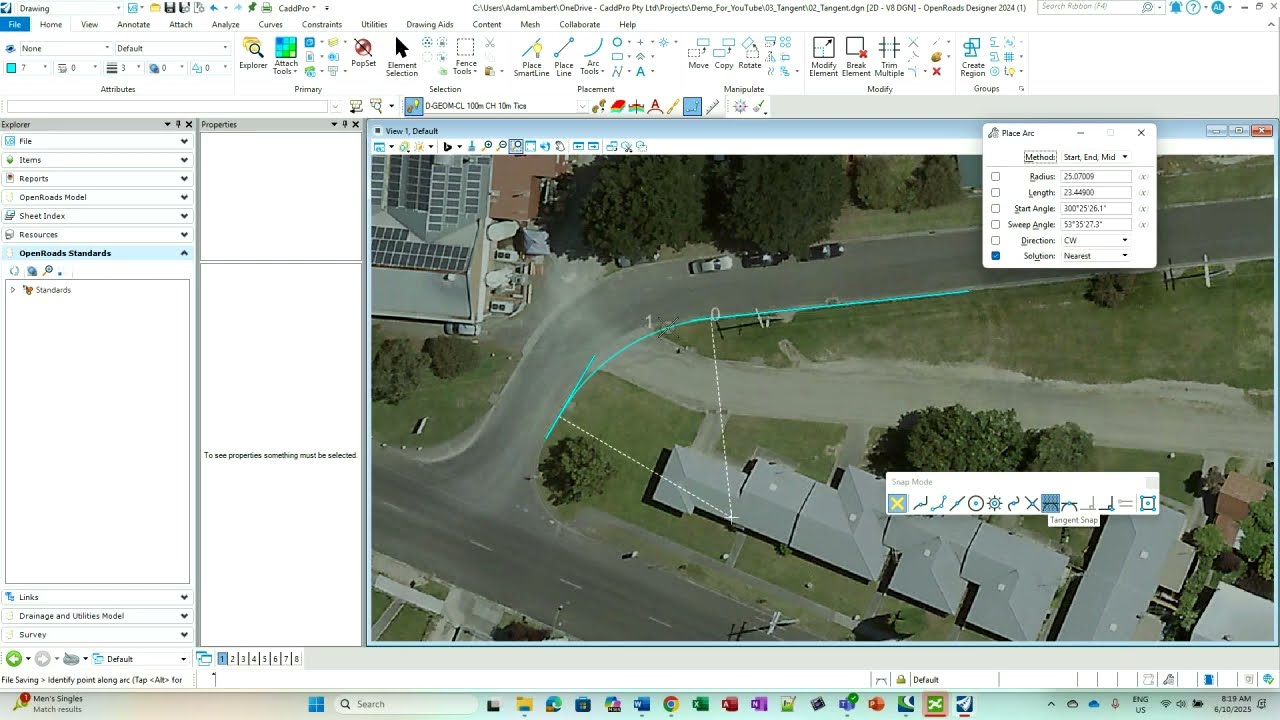Image resolution: width=1280 pixels, height=720 pixels.
Task: Click the Radius value field
Action: [x=1097, y=177]
